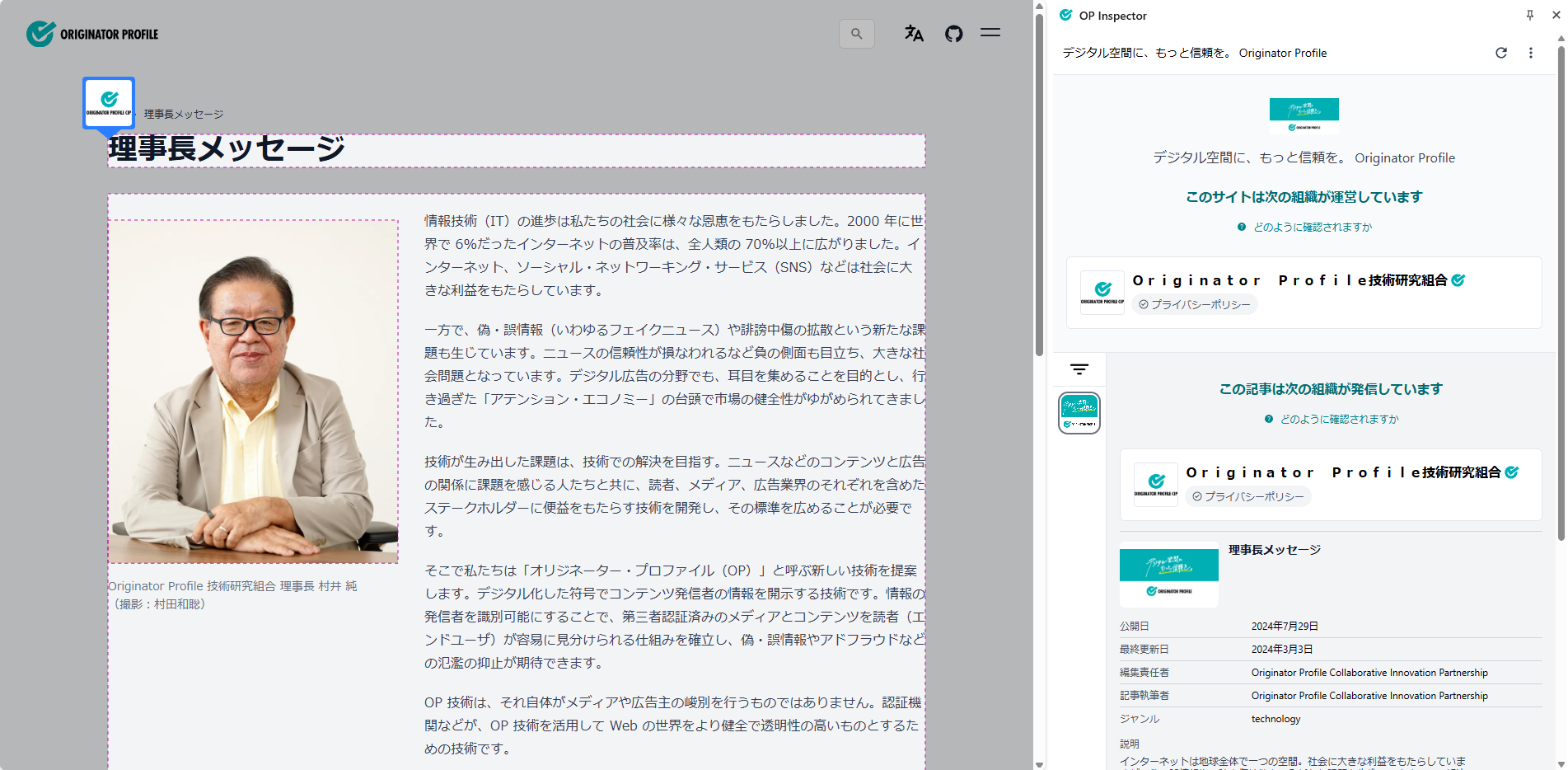Click the article publisher organization name

point(1343,472)
